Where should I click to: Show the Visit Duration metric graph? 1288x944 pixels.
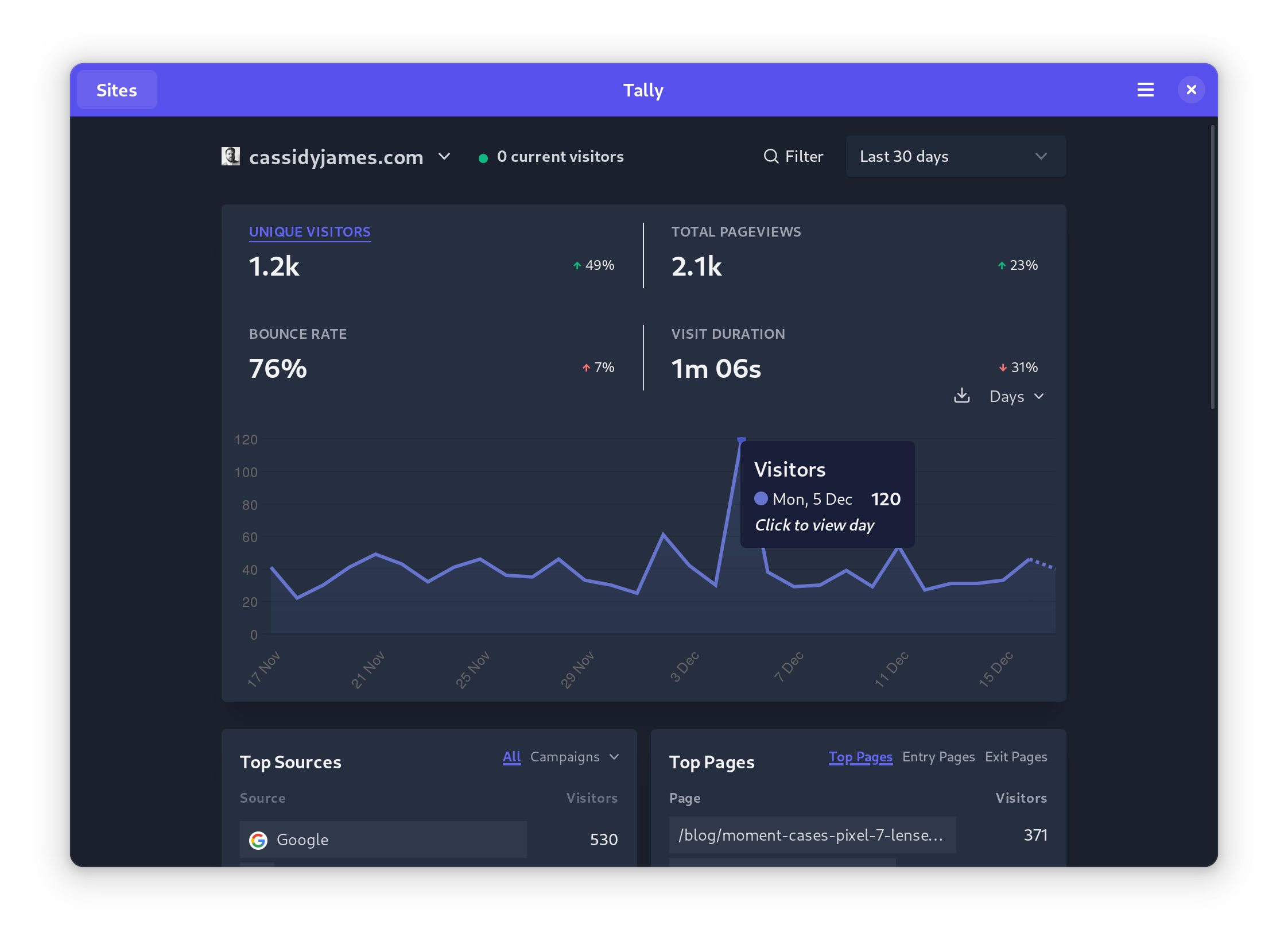point(728,334)
